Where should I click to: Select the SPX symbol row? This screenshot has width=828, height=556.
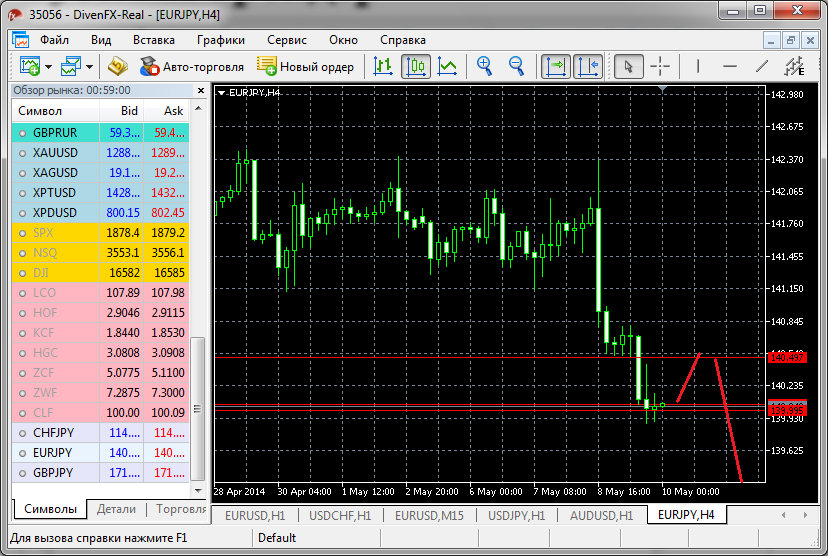click(x=100, y=233)
